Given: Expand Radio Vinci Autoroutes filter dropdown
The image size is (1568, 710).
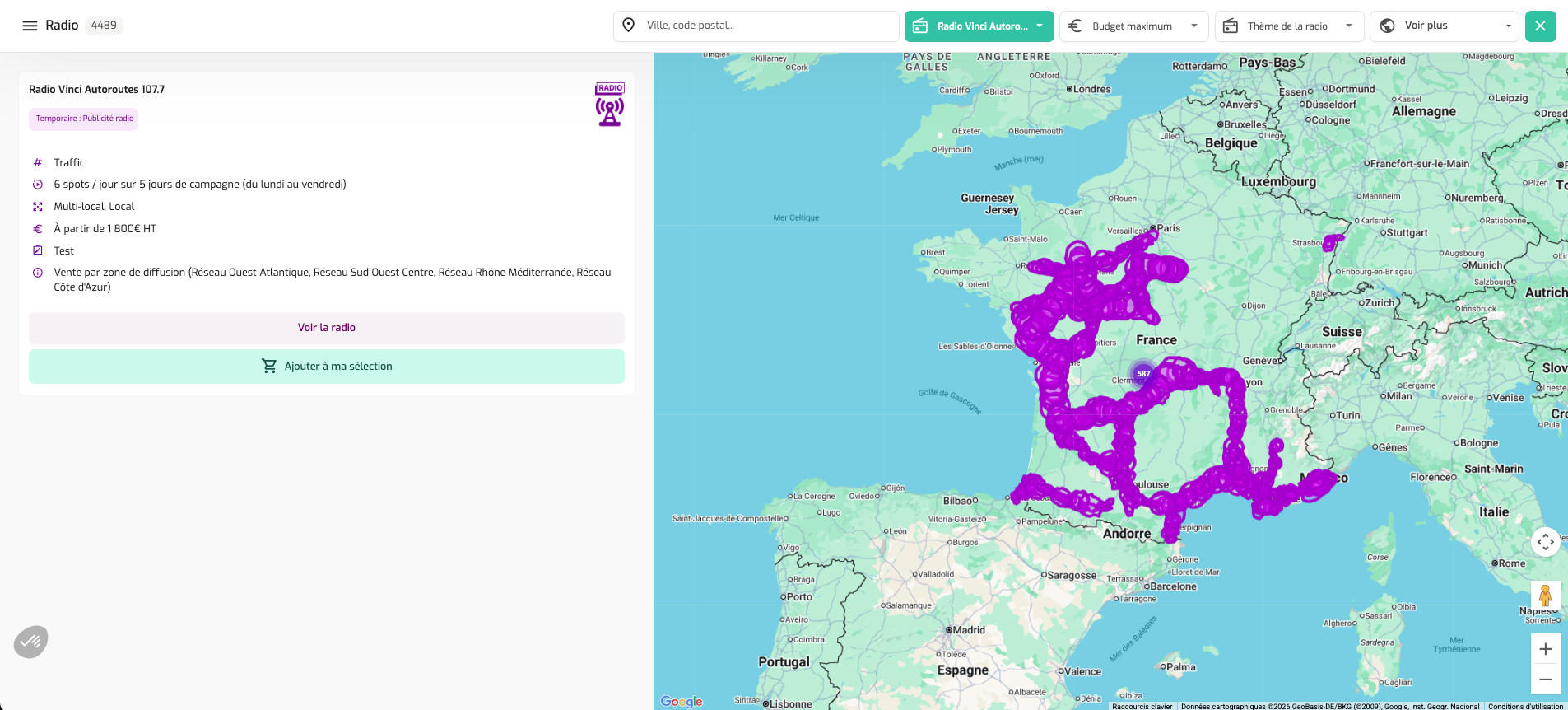Looking at the screenshot, I should pos(979,26).
